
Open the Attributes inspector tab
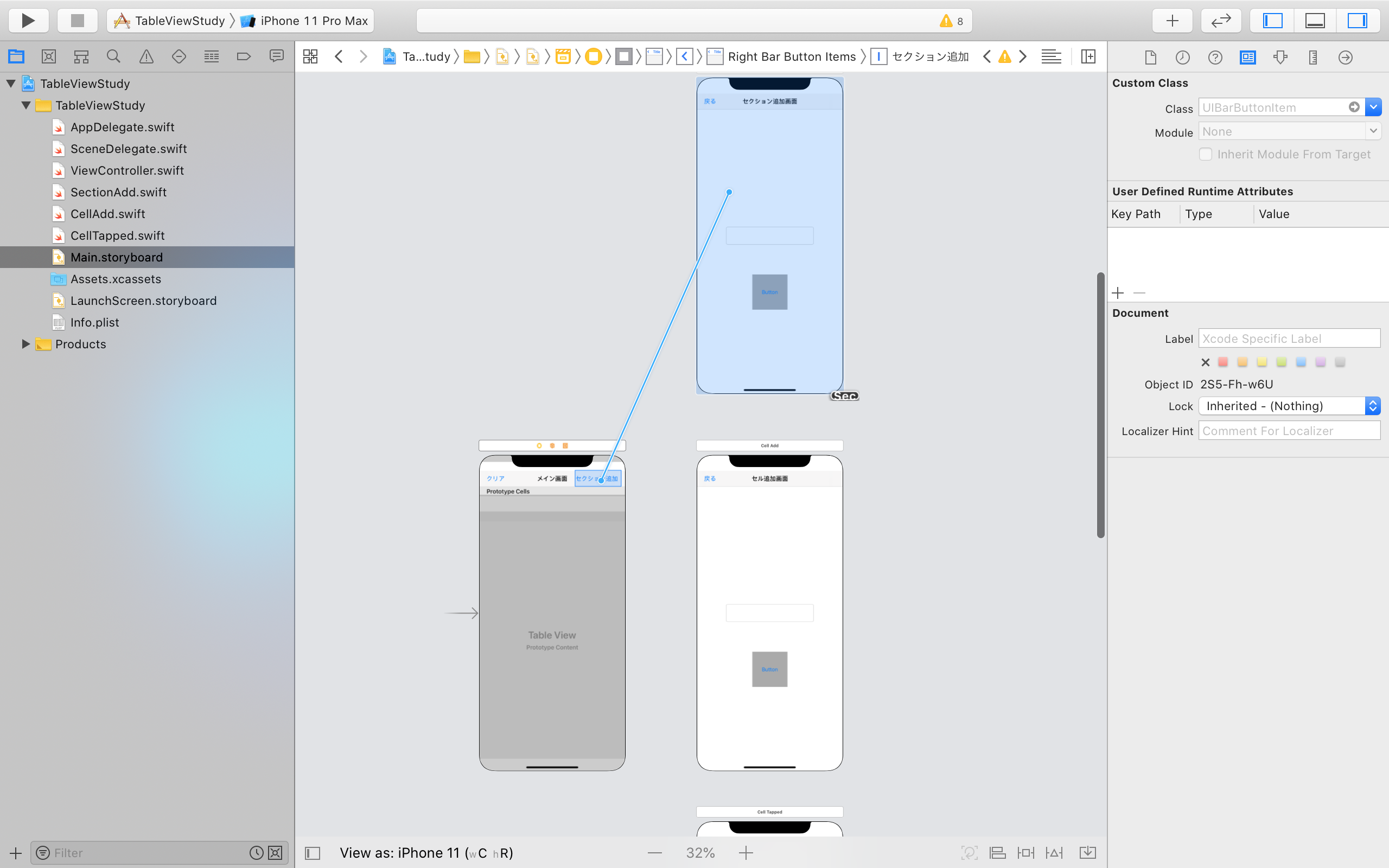[1280, 57]
